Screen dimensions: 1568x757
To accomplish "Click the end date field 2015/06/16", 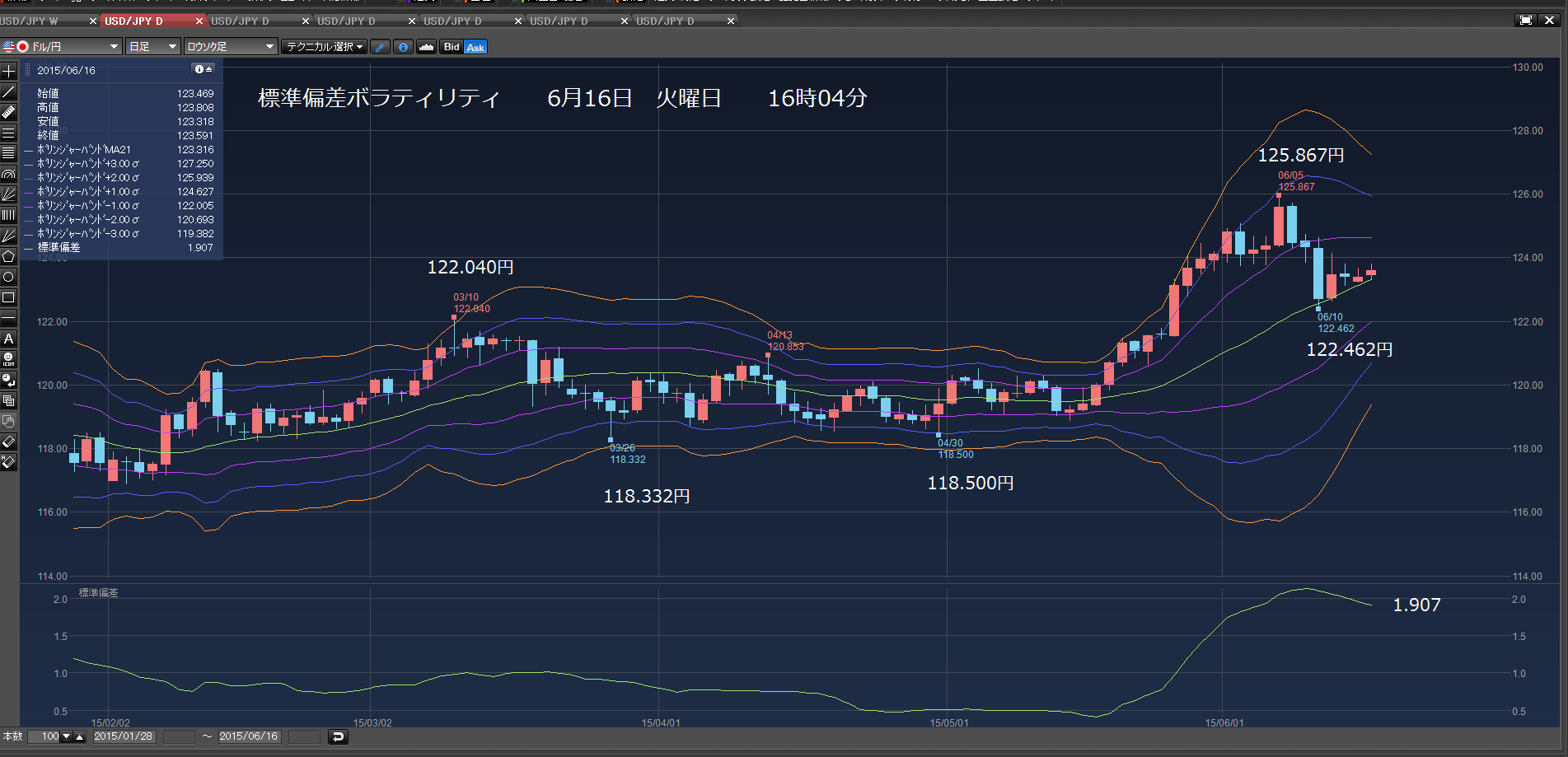I will (249, 736).
